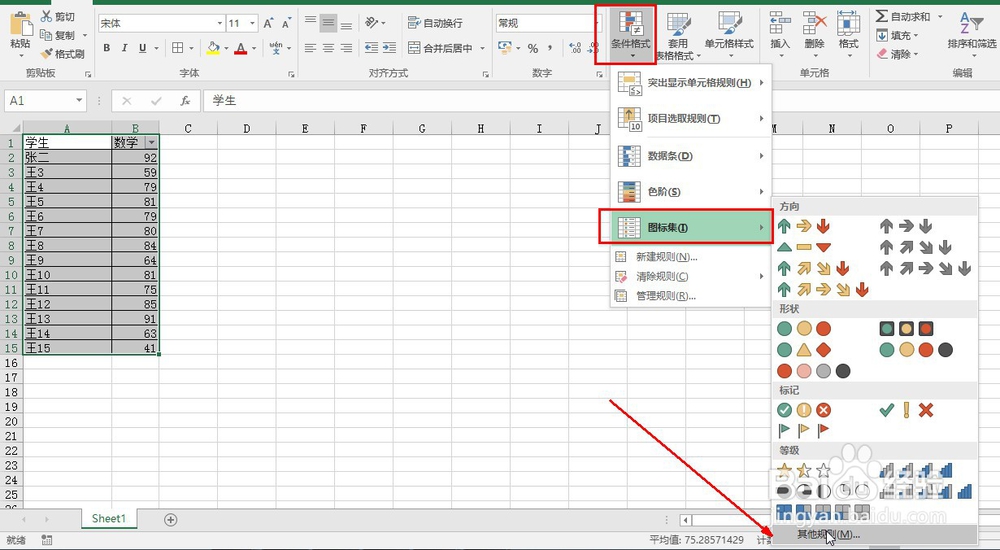Open Color Scales (色阶) submenu
The height and width of the screenshot is (550, 1000).
coord(691,191)
